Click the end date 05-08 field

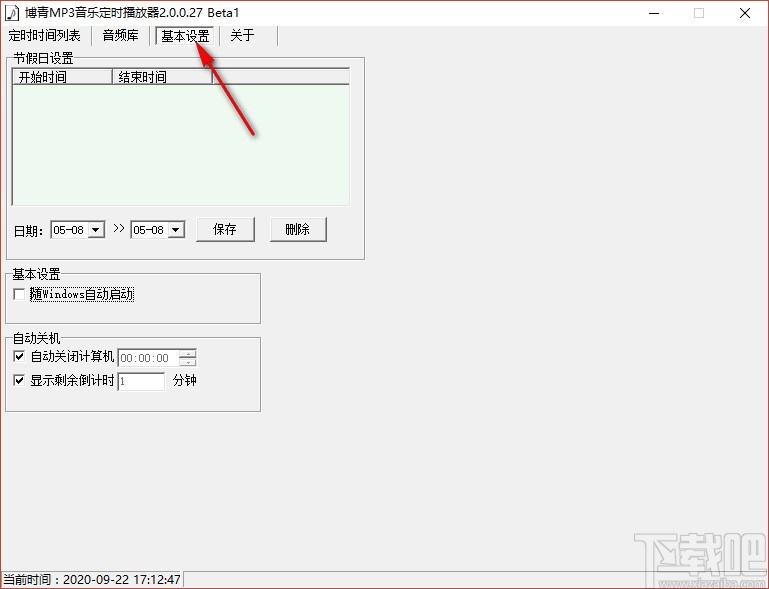150,230
